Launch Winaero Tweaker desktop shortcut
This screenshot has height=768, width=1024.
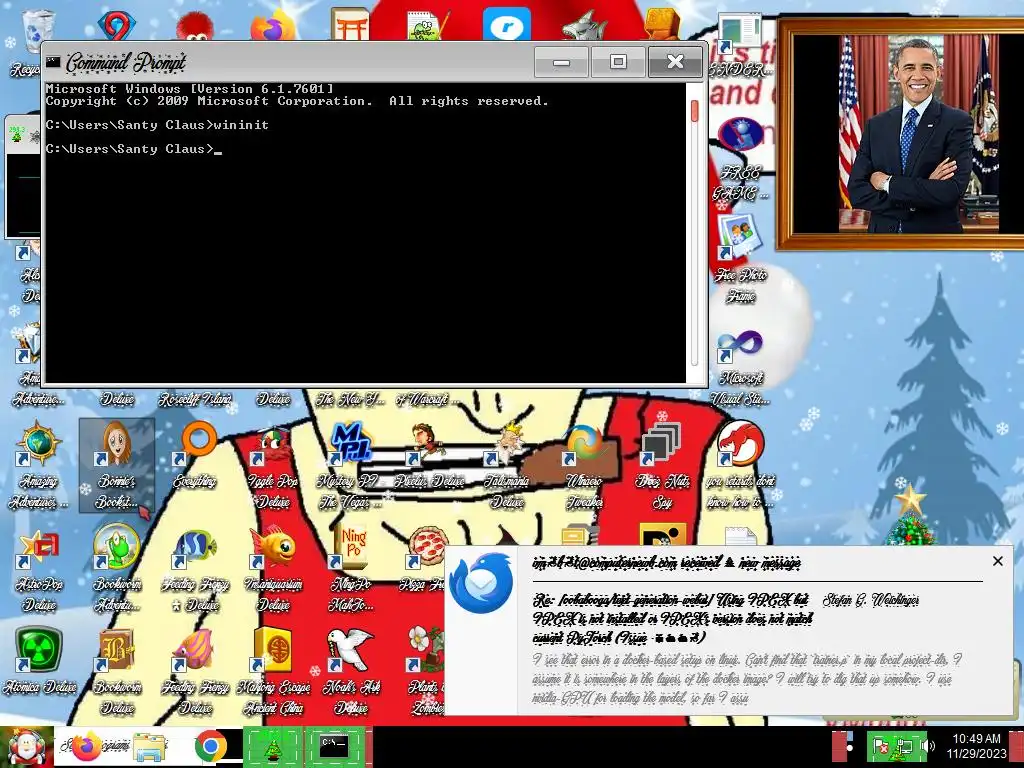click(x=584, y=465)
